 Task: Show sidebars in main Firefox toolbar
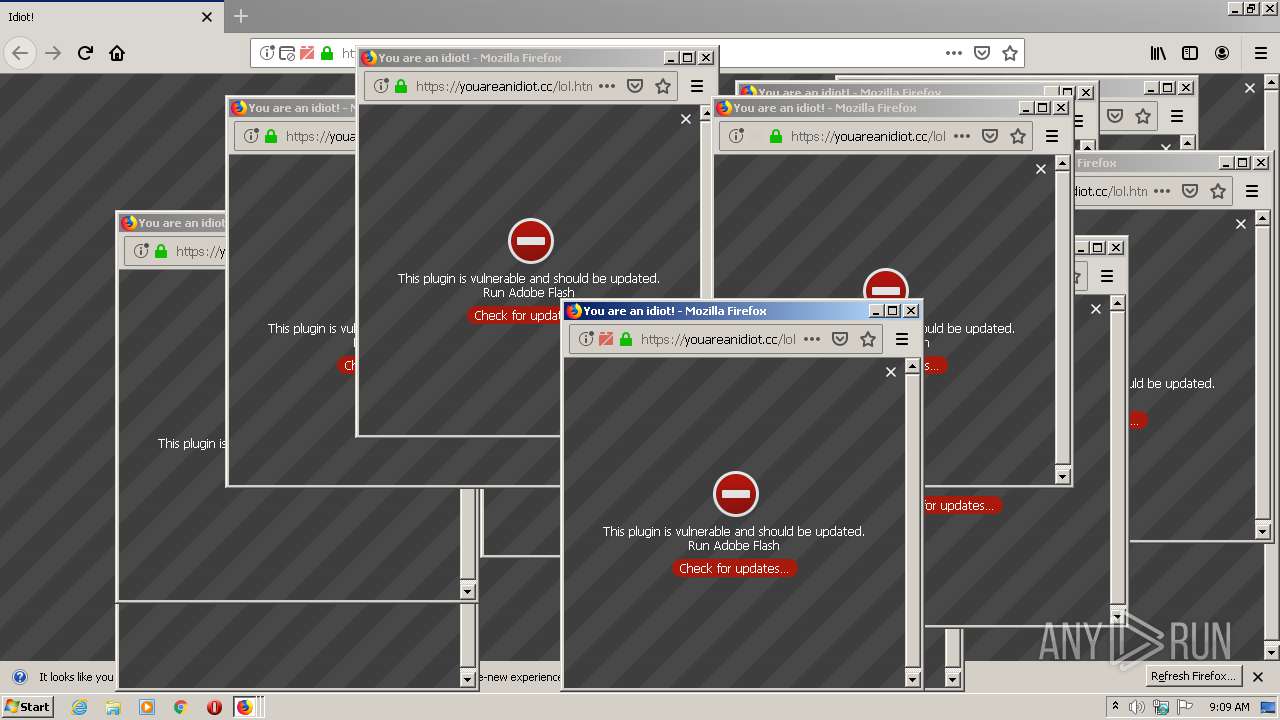point(1190,53)
